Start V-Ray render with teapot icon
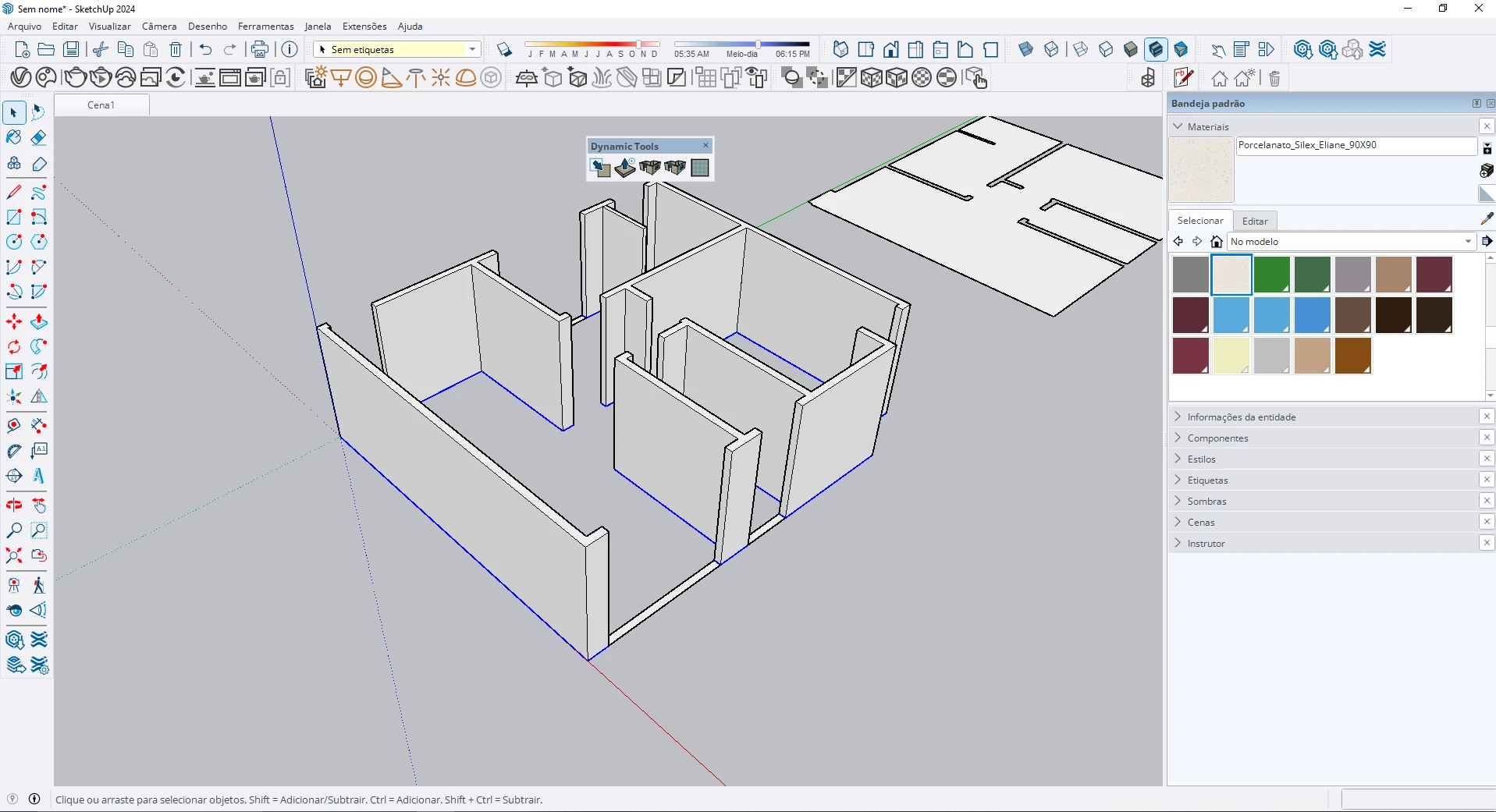This screenshot has width=1496, height=812. point(74,77)
